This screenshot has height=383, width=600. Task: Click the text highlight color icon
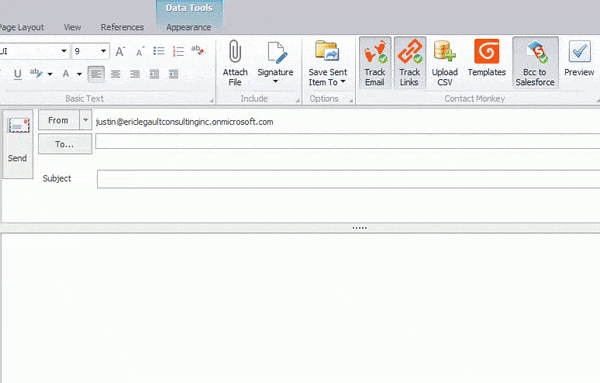coord(36,73)
